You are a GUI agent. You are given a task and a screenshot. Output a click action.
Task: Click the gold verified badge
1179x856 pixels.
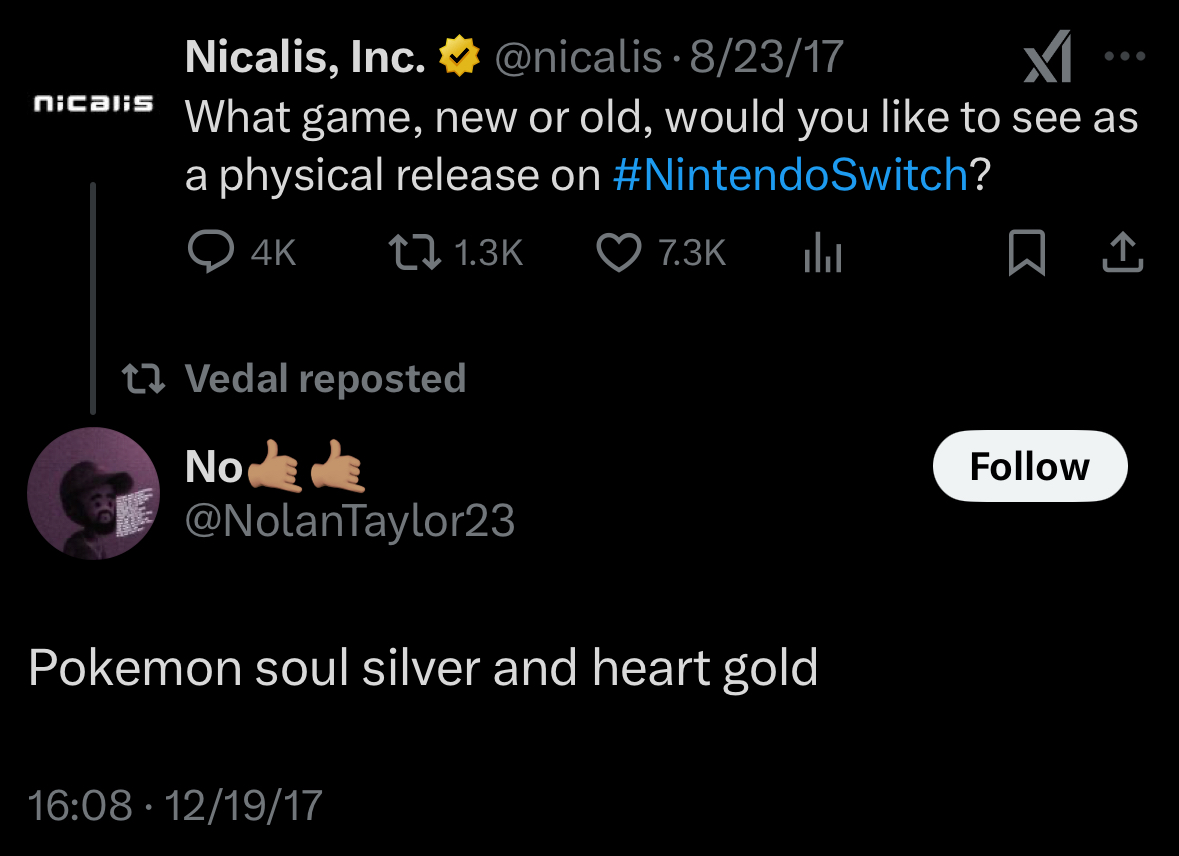pyautogui.click(x=460, y=60)
